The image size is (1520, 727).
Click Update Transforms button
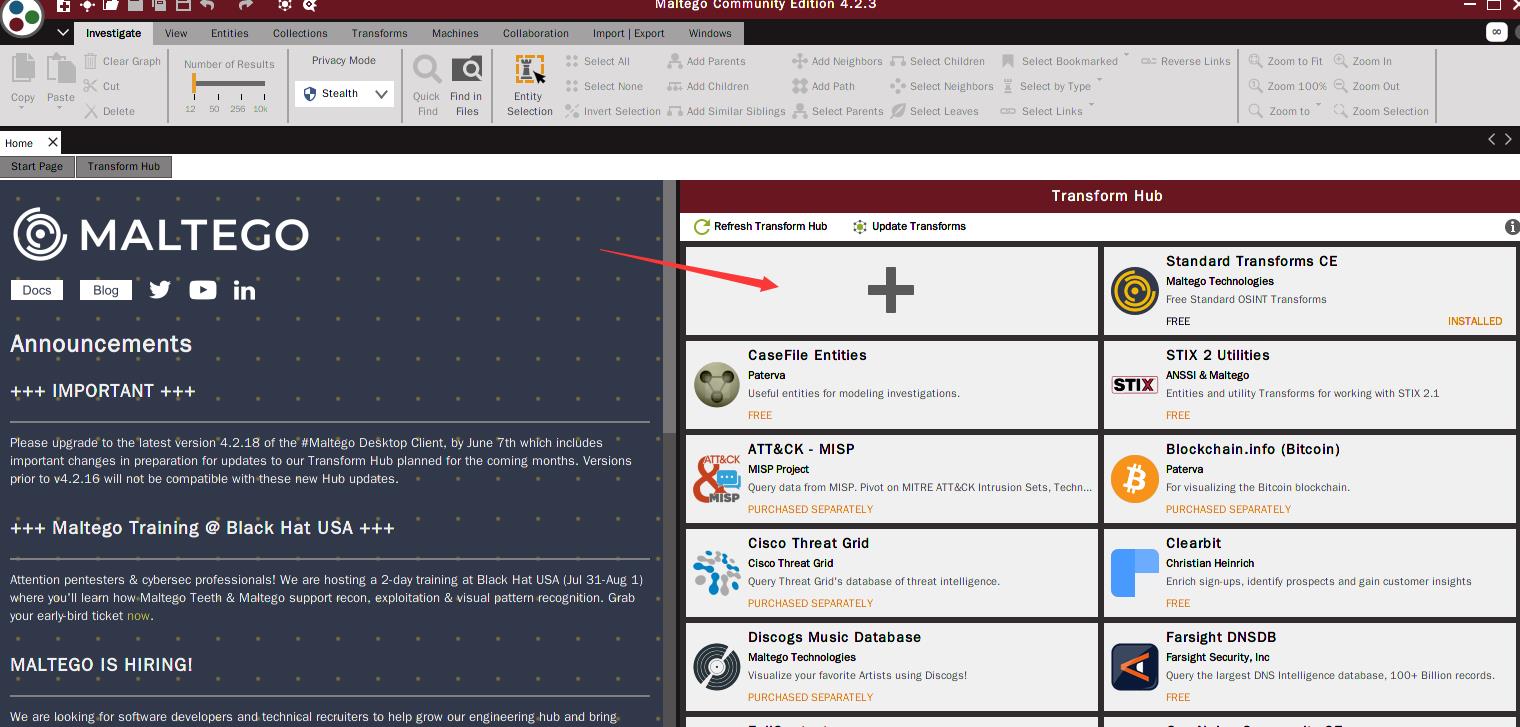[909, 227]
